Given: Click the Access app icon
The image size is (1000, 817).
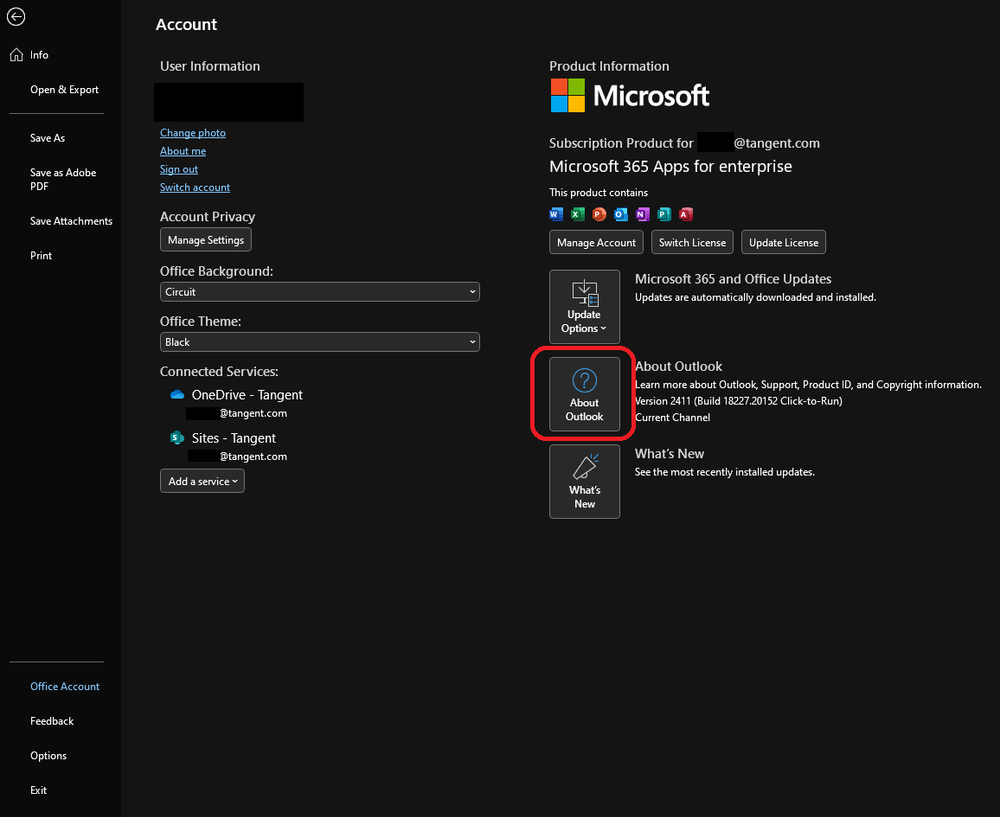Looking at the screenshot, I should pyautogui.click(x=686, y=214).
